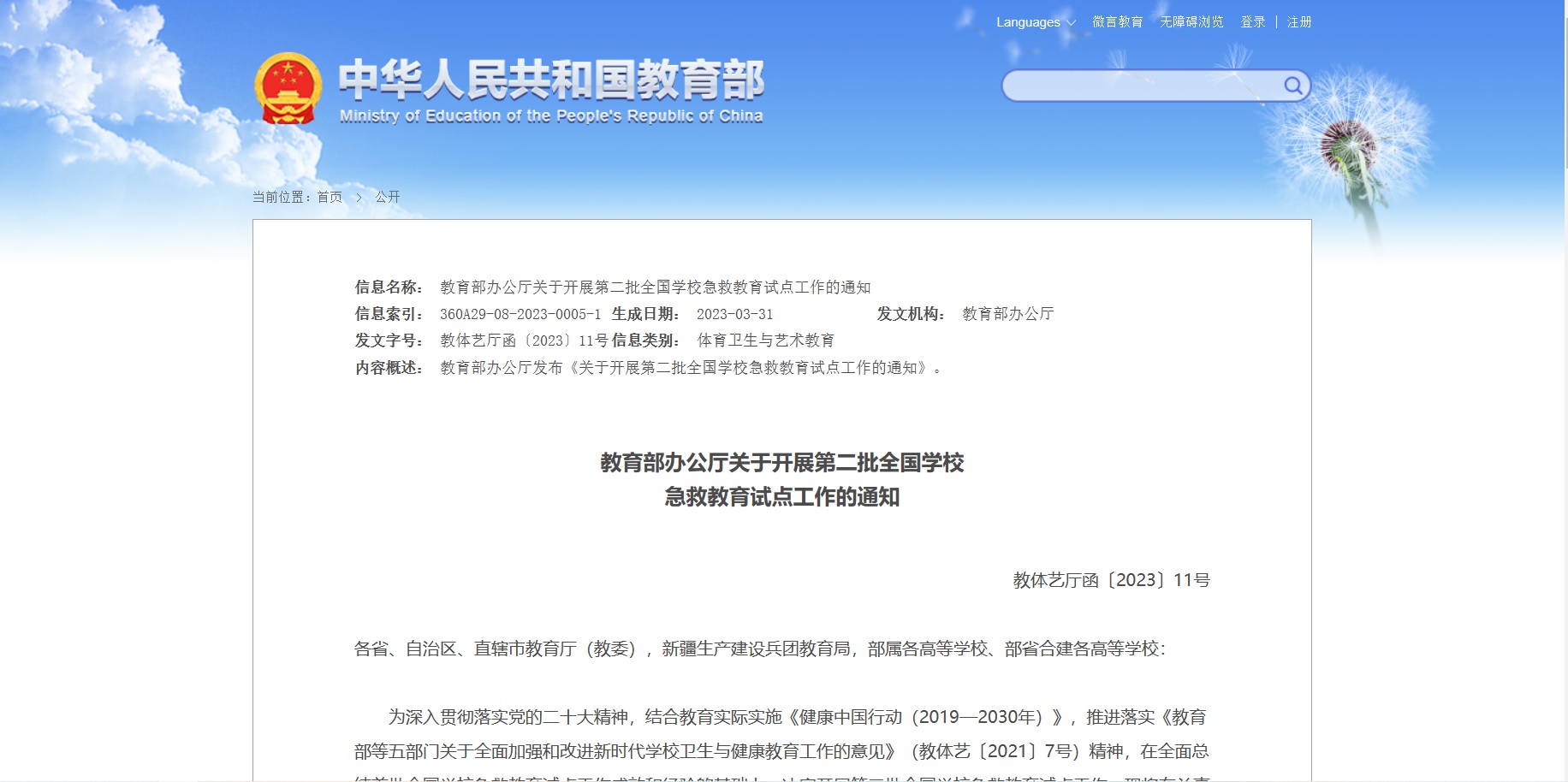1568x782 pixels.
Task: Click category value 体育卫生与艺术教育
Action: [765, 341]
